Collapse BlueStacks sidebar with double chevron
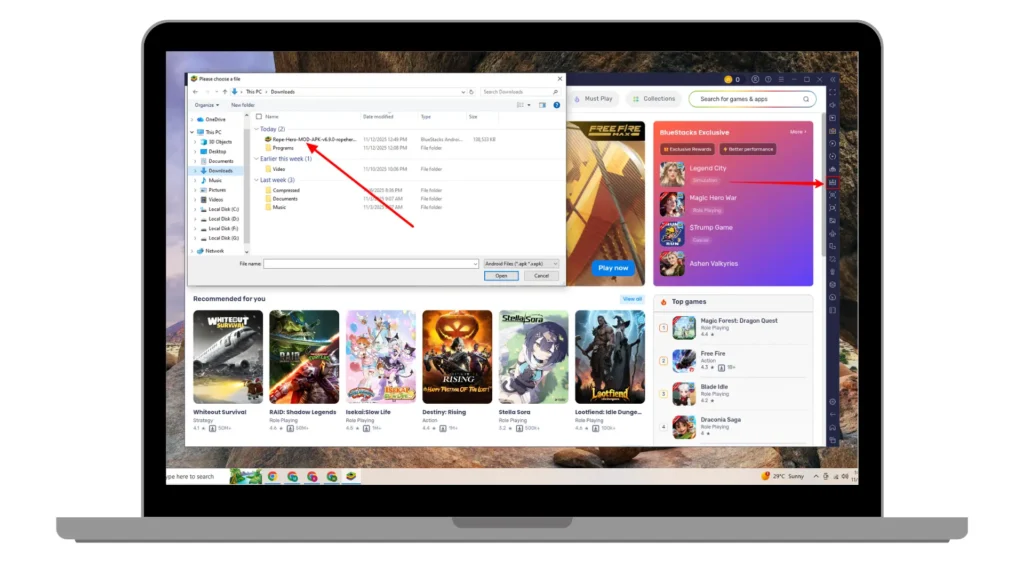 click(x=833, y=80)
